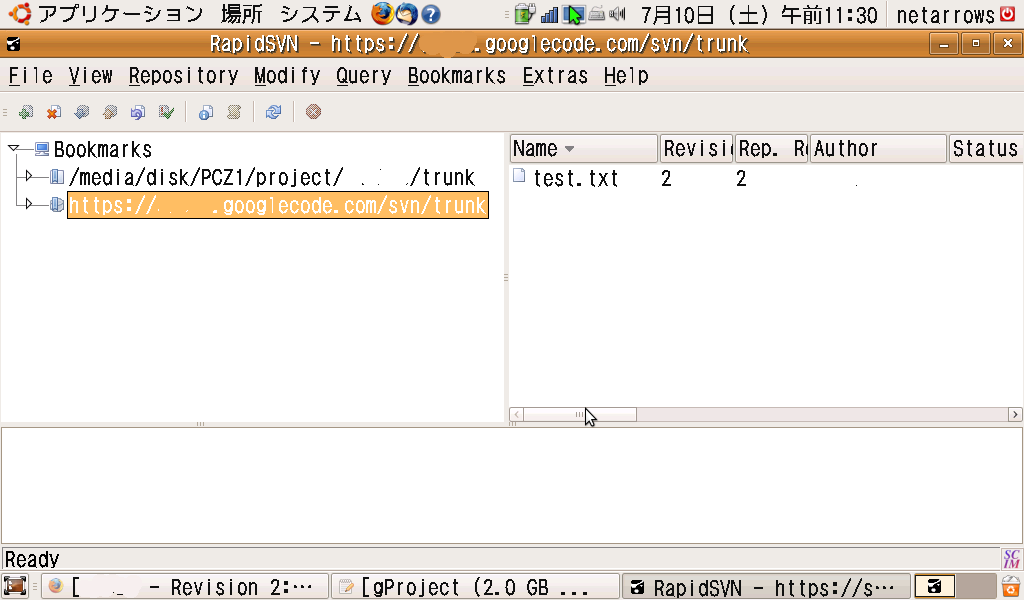Screen dimensions: 1024x600
Task: Click the file list scroll right arrow
Action: click(x=1014, y=415)
